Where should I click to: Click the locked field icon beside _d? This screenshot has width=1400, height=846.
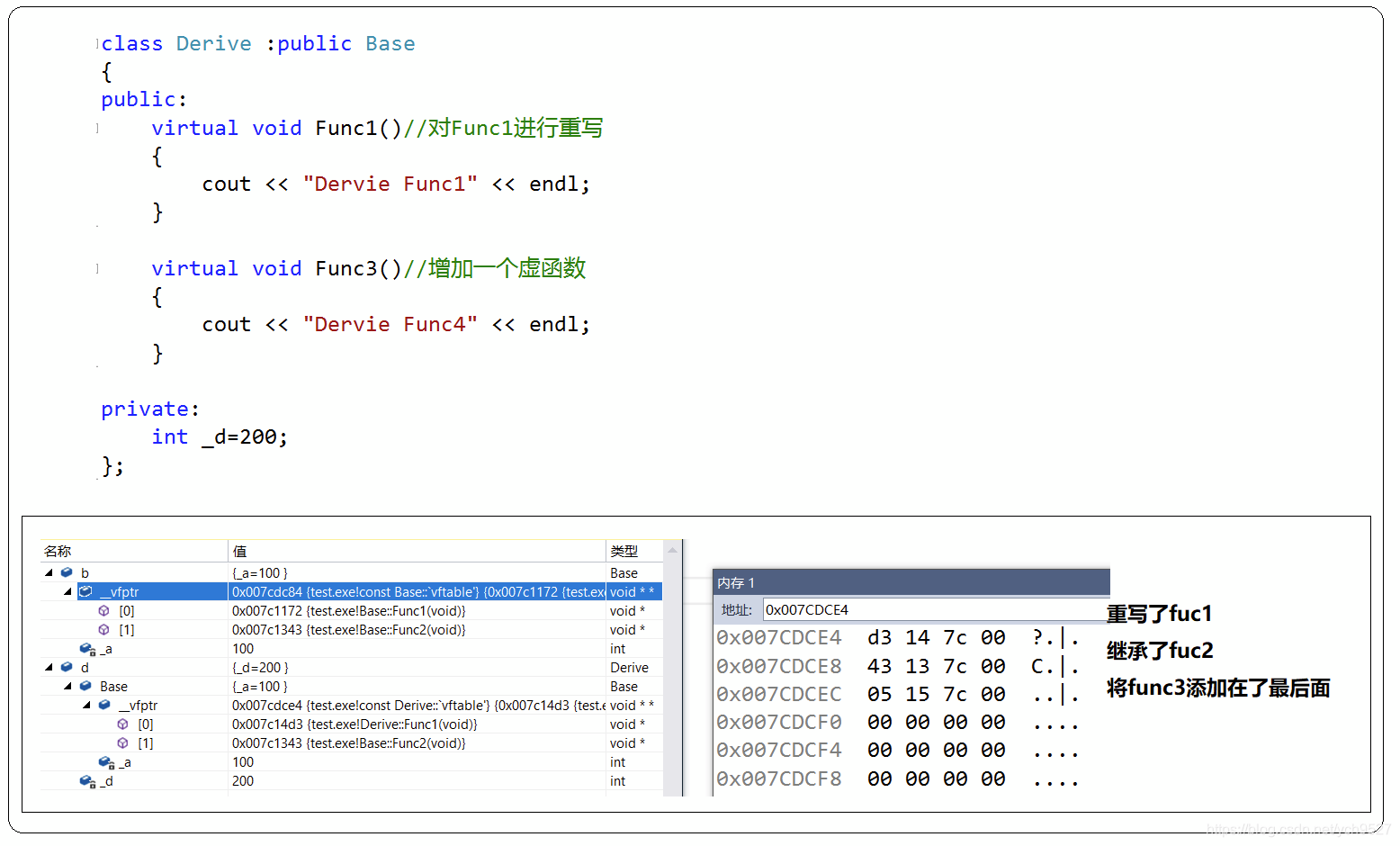[x=87, y=781]
